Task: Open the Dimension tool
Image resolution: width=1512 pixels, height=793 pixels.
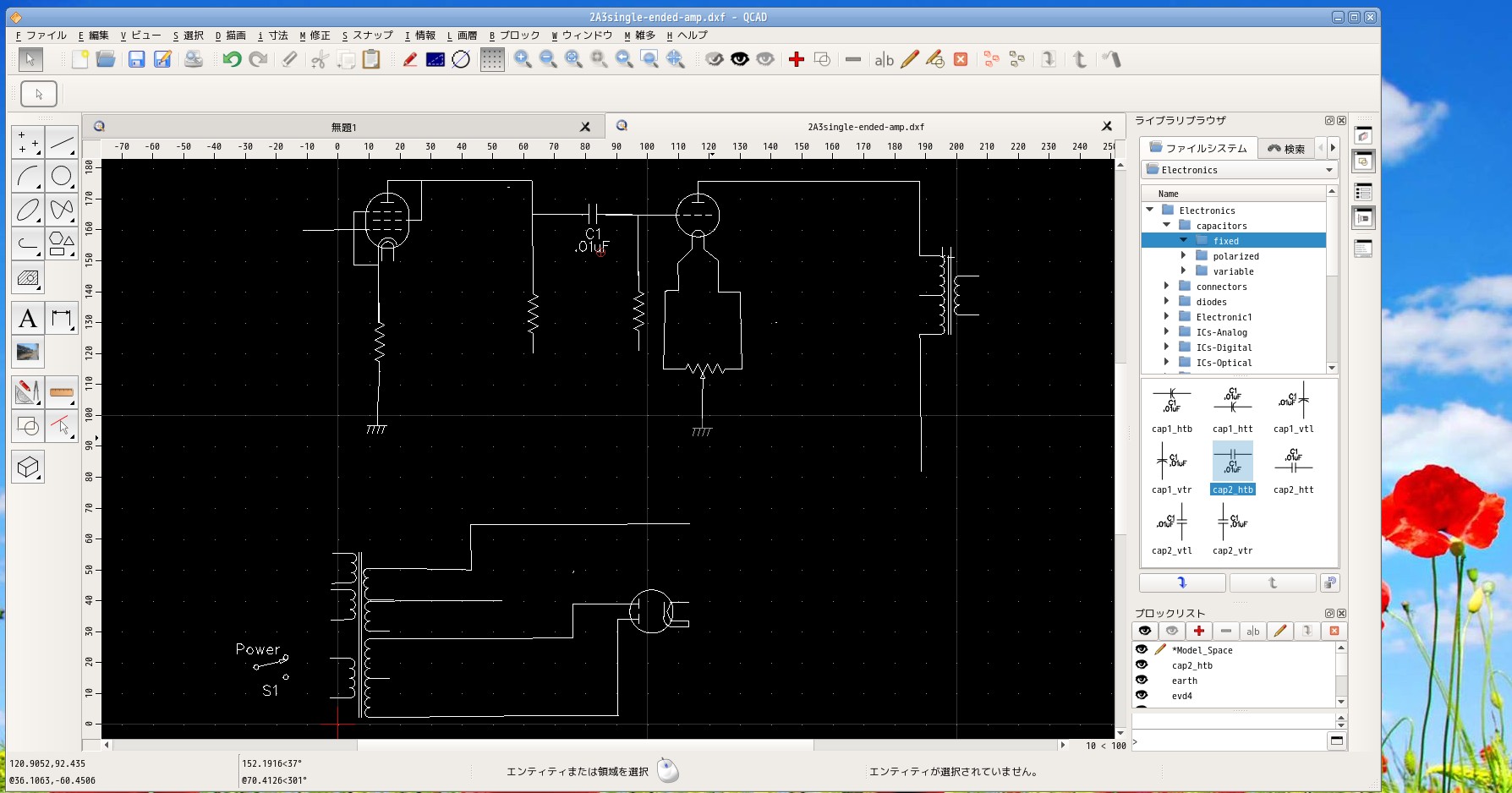Action: point(61,318)
